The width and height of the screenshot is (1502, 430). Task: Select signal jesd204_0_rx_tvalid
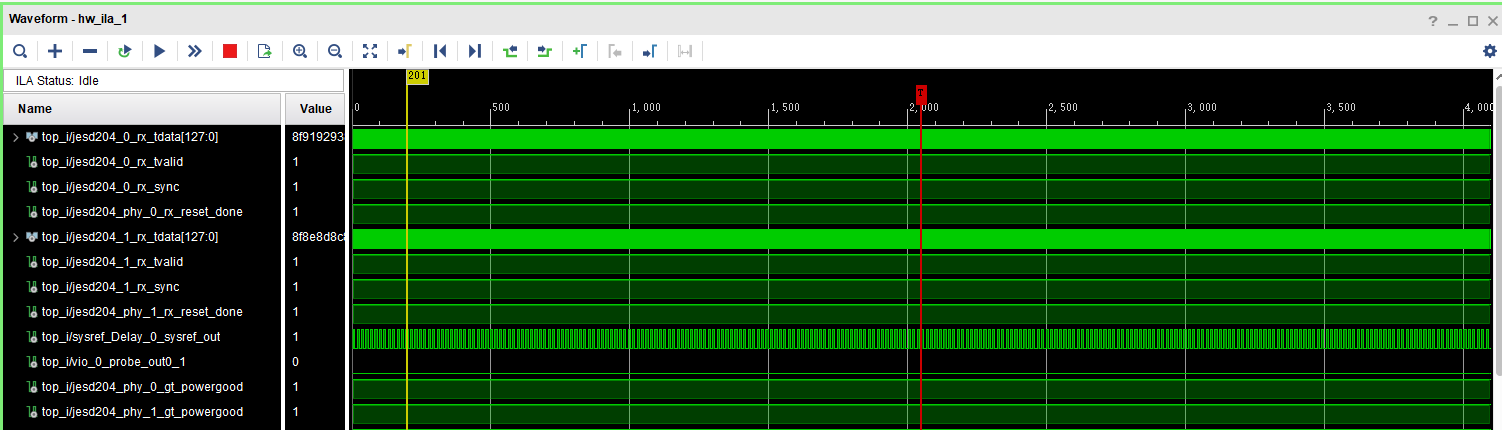click(112, 162)
